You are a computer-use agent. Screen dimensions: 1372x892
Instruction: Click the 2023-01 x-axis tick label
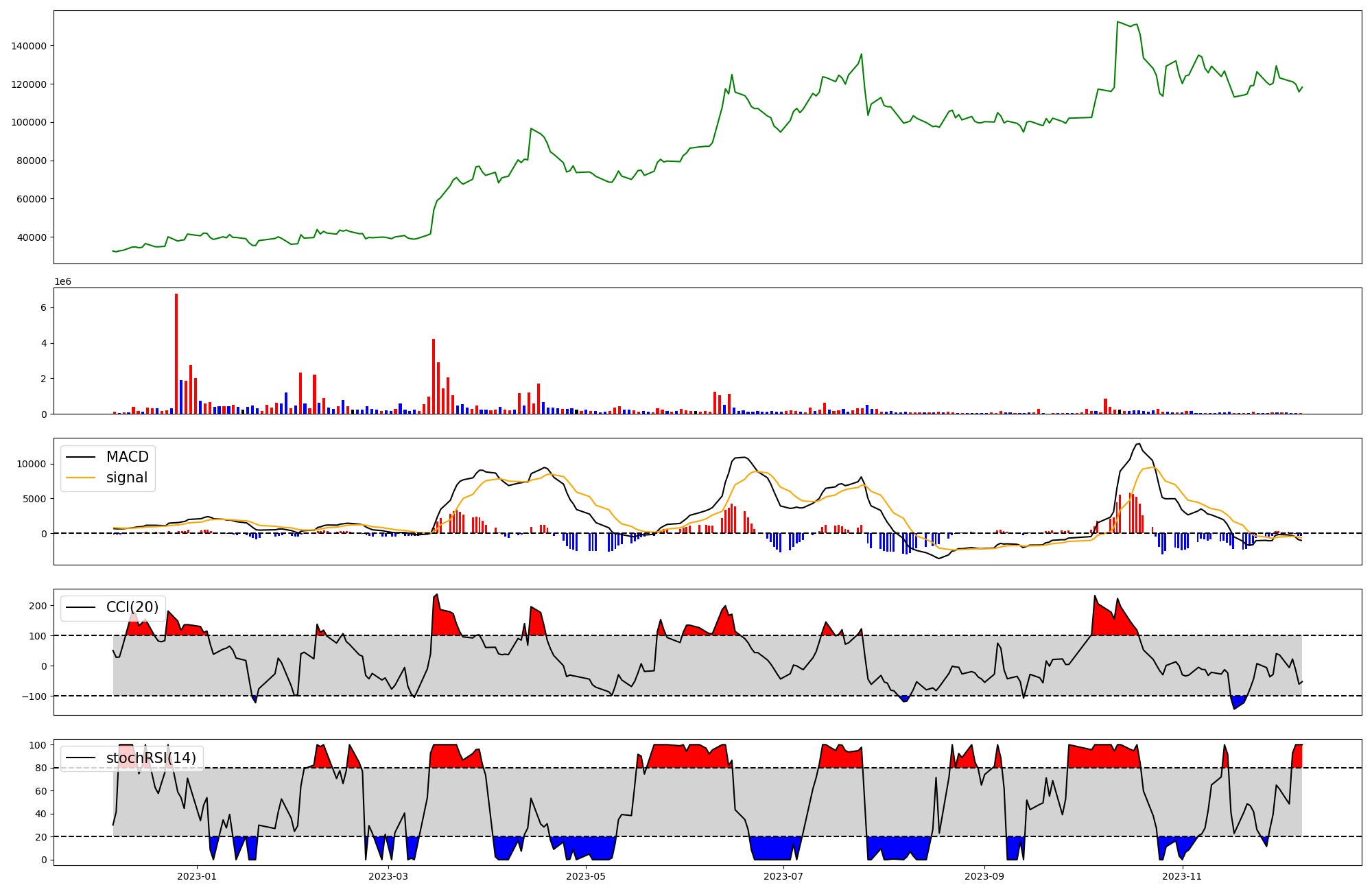(197, 876)
